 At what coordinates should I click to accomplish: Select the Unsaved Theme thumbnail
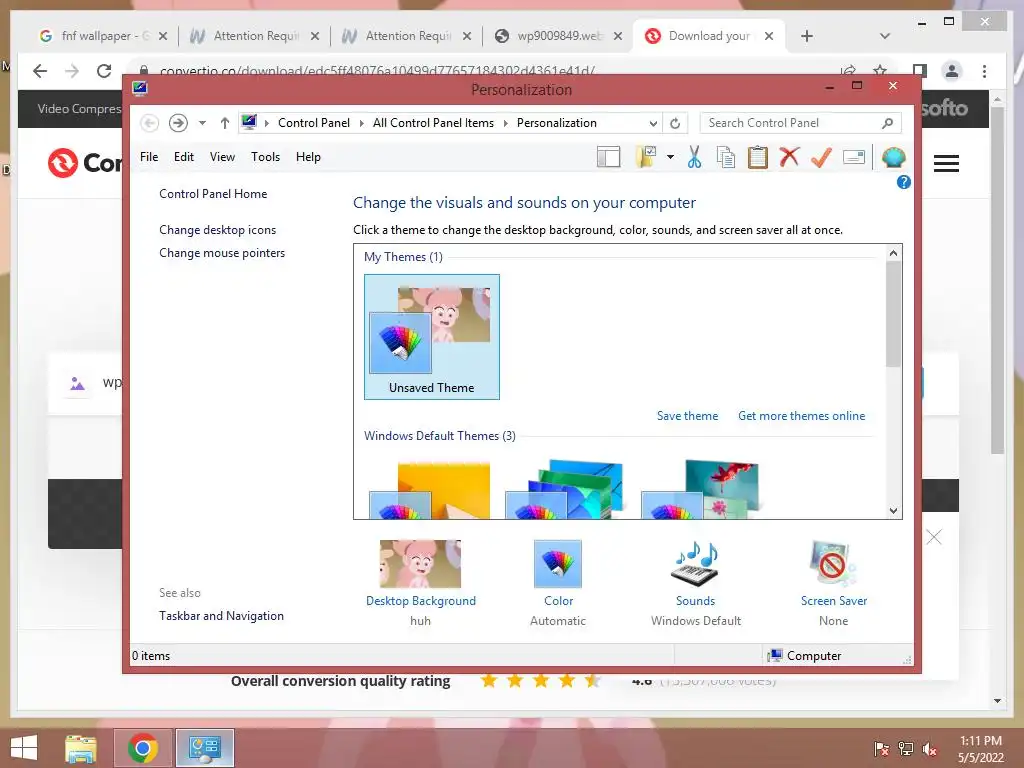pos(432,337)
